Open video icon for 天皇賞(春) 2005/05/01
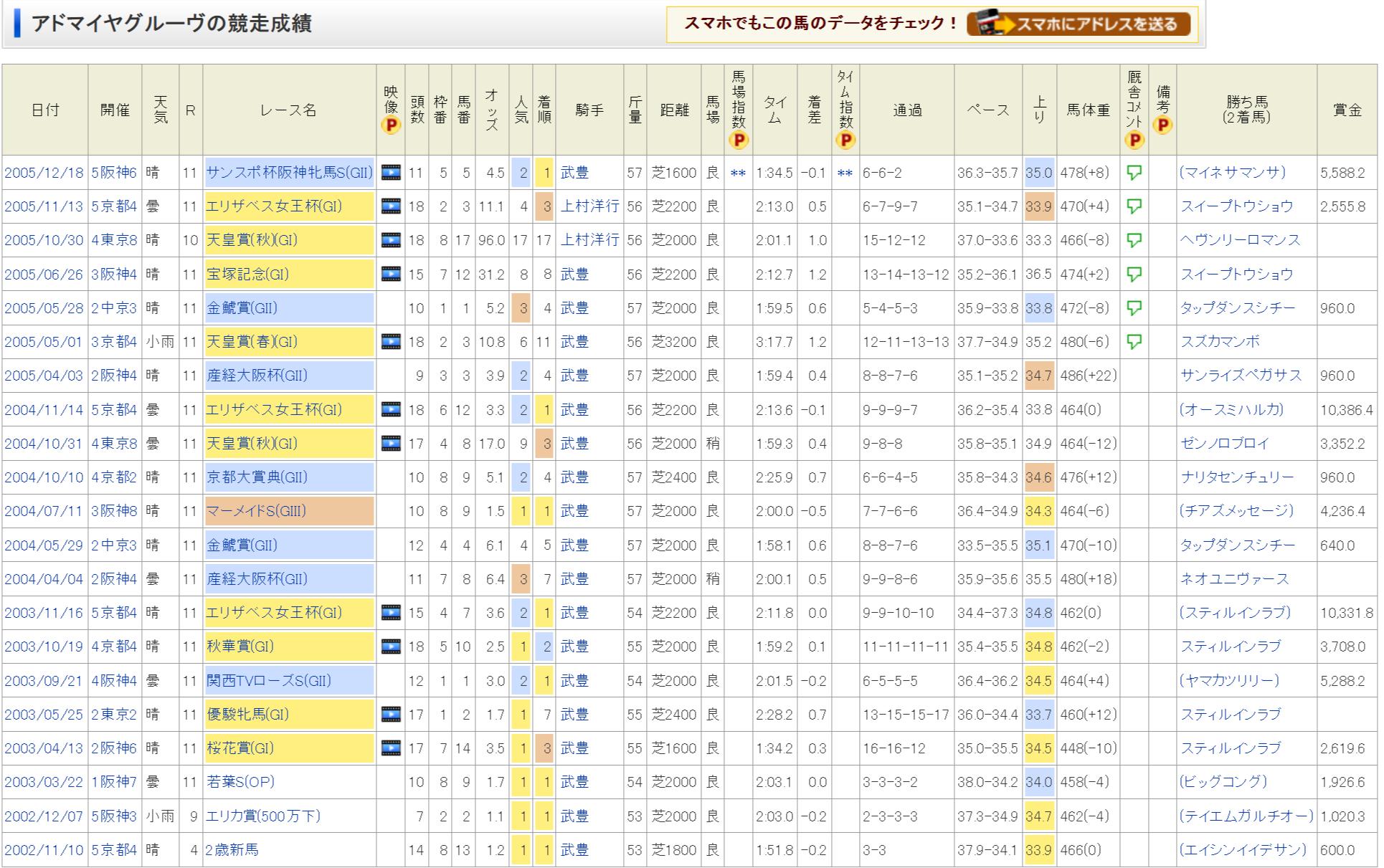 click(390, 342)
